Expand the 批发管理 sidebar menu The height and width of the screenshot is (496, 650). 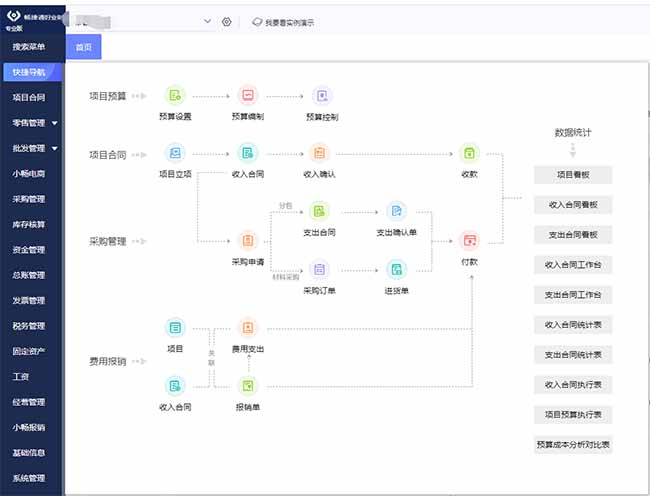tap(54, 148)
